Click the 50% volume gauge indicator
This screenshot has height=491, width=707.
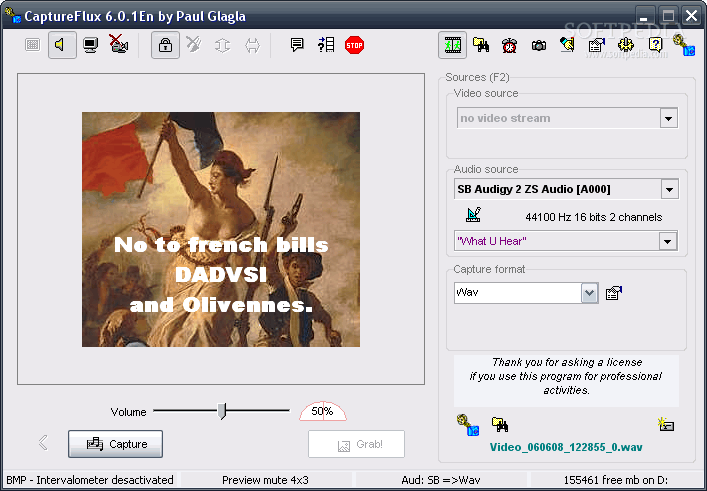(x=323, y=411)
